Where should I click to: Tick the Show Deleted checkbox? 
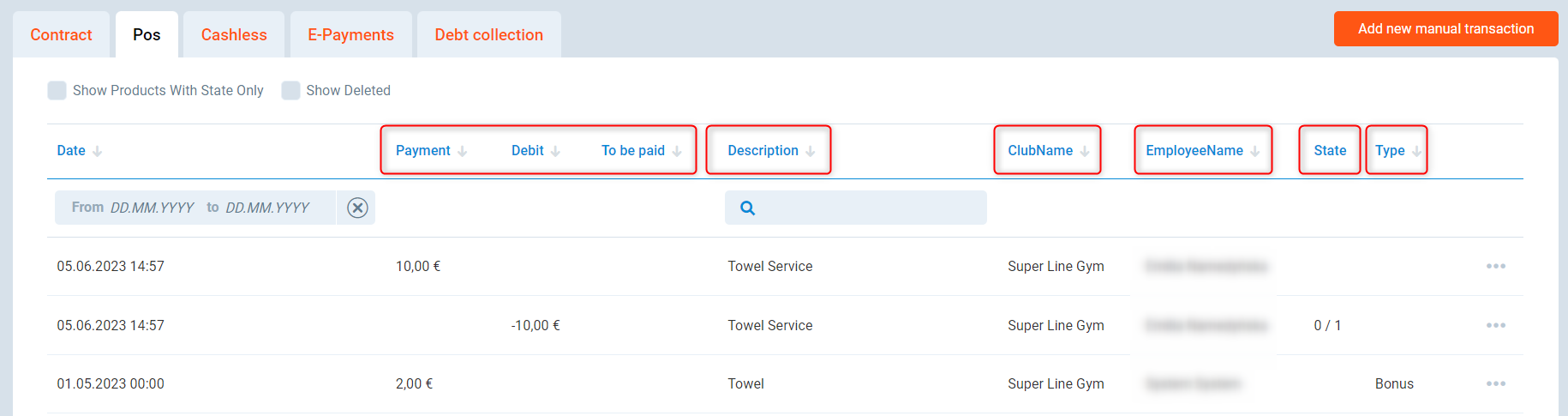(x=291, y=91)
